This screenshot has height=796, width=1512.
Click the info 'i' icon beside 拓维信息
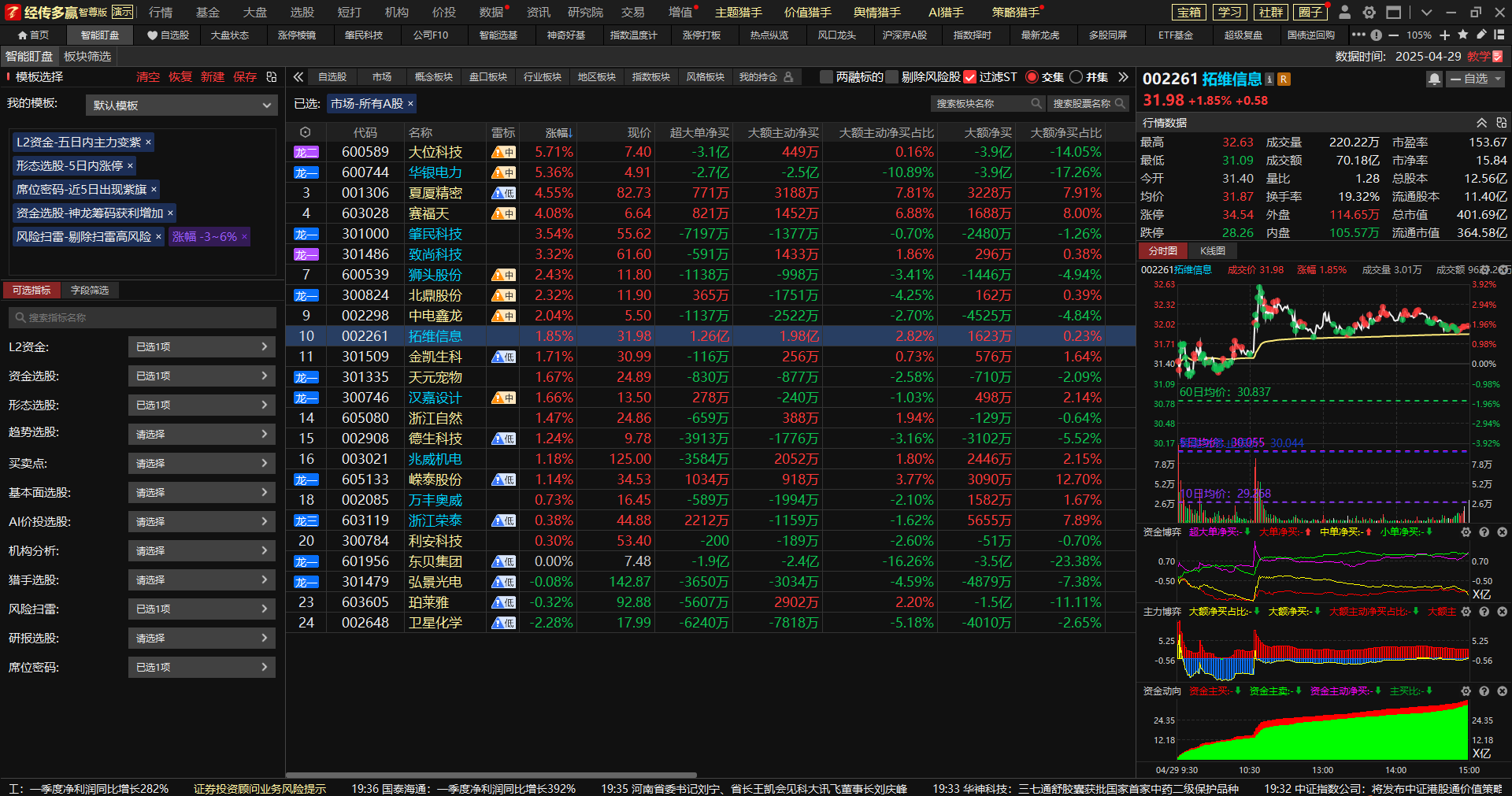click(x=1269, y=79)
